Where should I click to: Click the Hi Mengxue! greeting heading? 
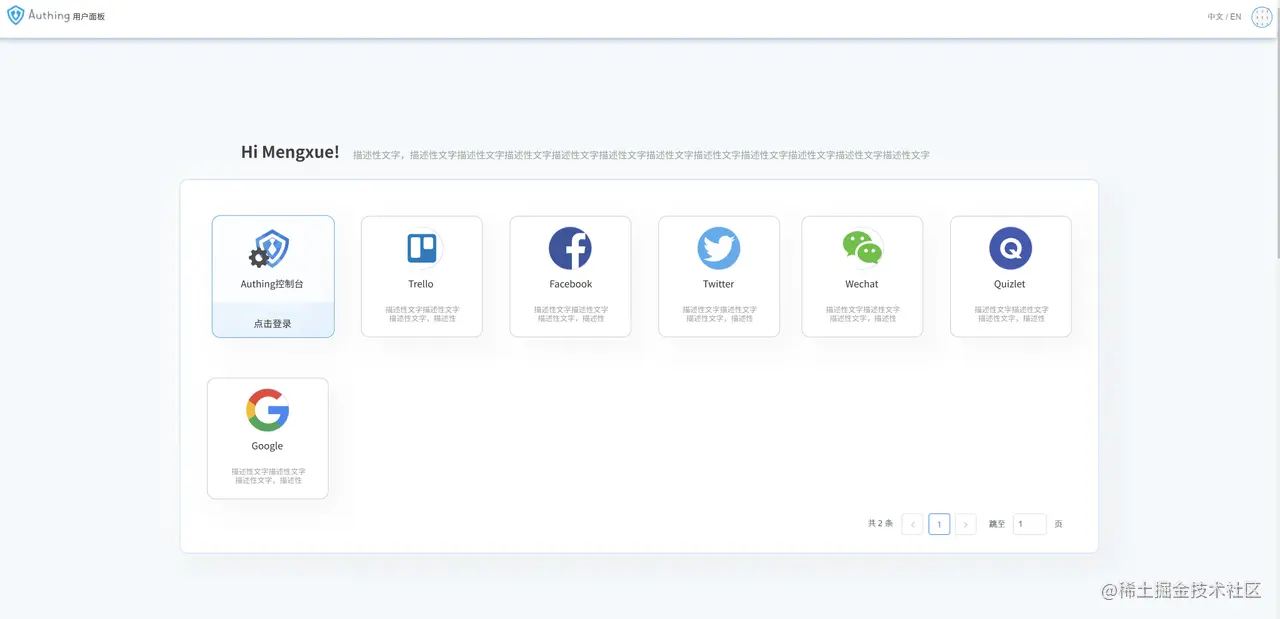[x=290, y=152]
